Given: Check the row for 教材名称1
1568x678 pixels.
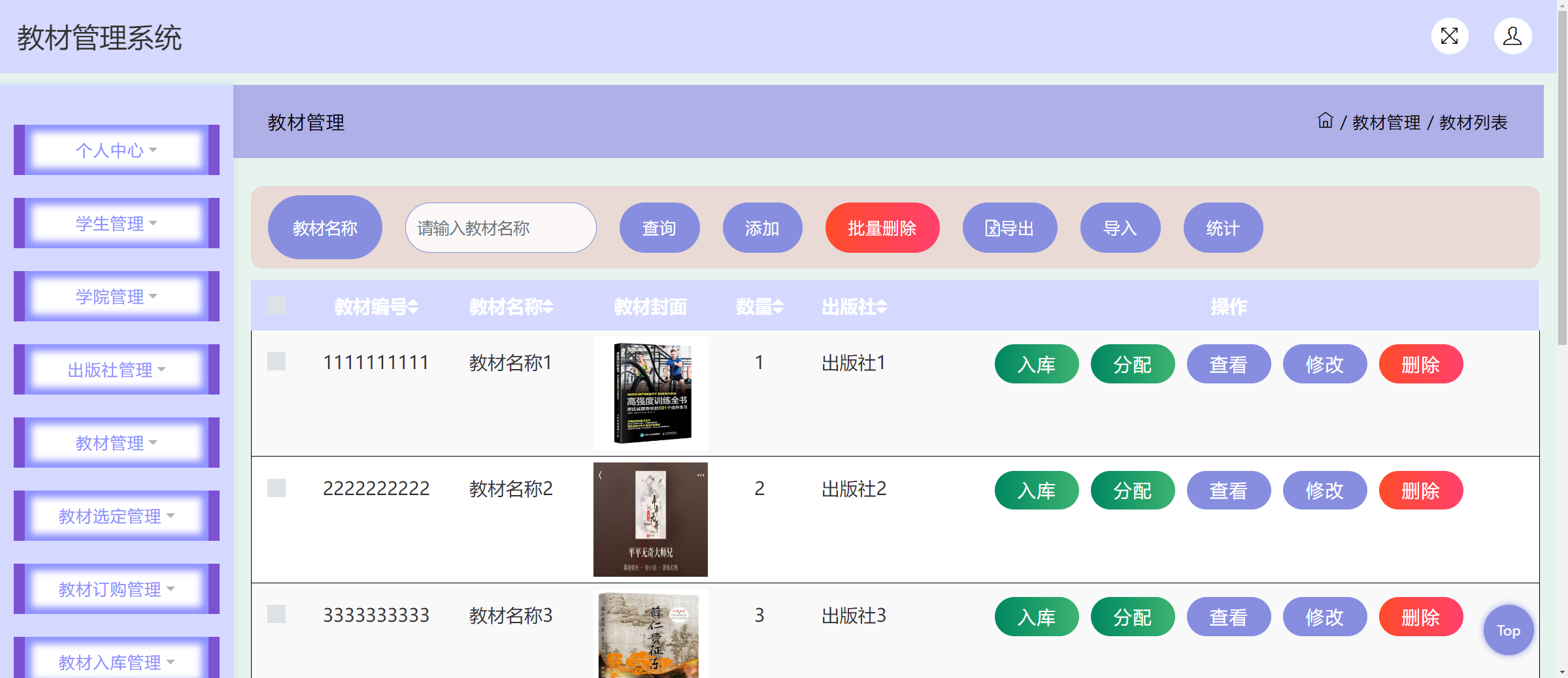Looking at the screenshot, I should click(276, 362).
